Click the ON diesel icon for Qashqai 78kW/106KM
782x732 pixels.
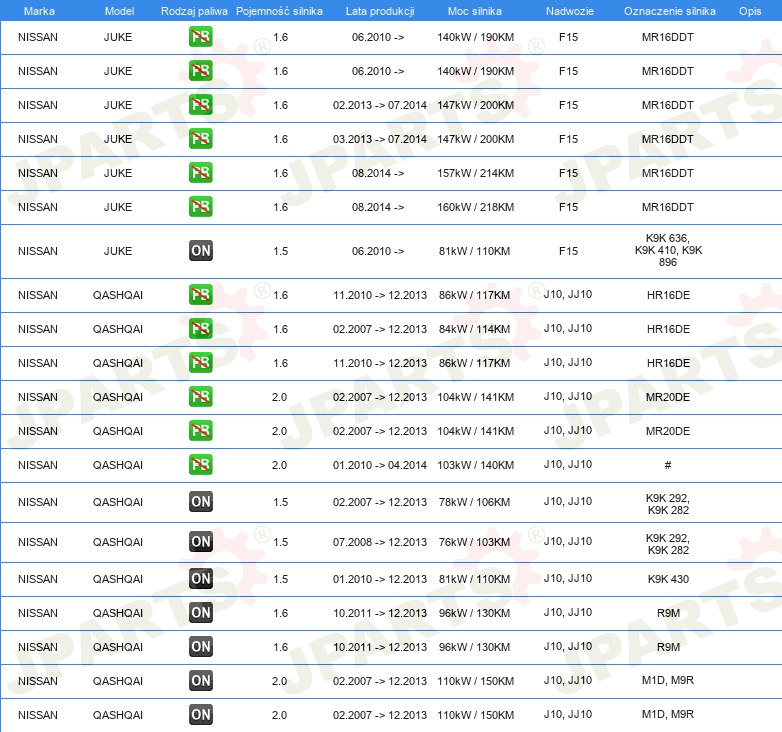(x=201, y=502)
